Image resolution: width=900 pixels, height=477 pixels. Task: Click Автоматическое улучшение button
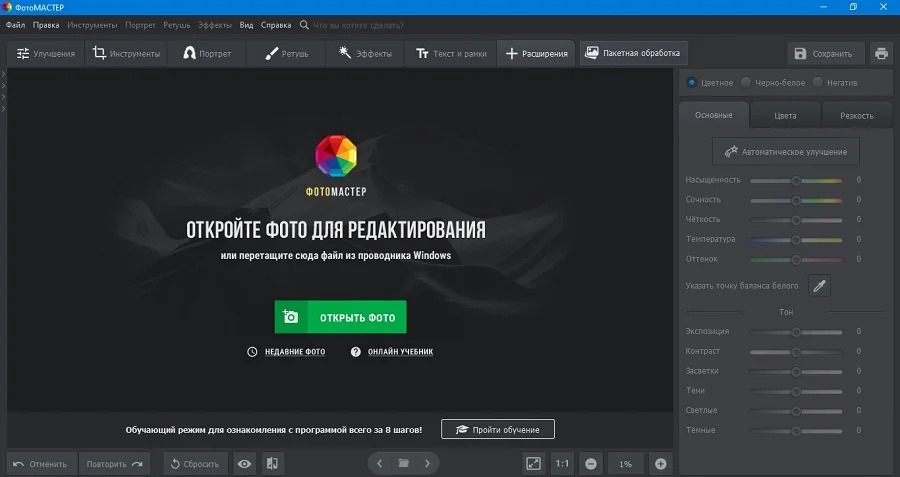(786, 152)
